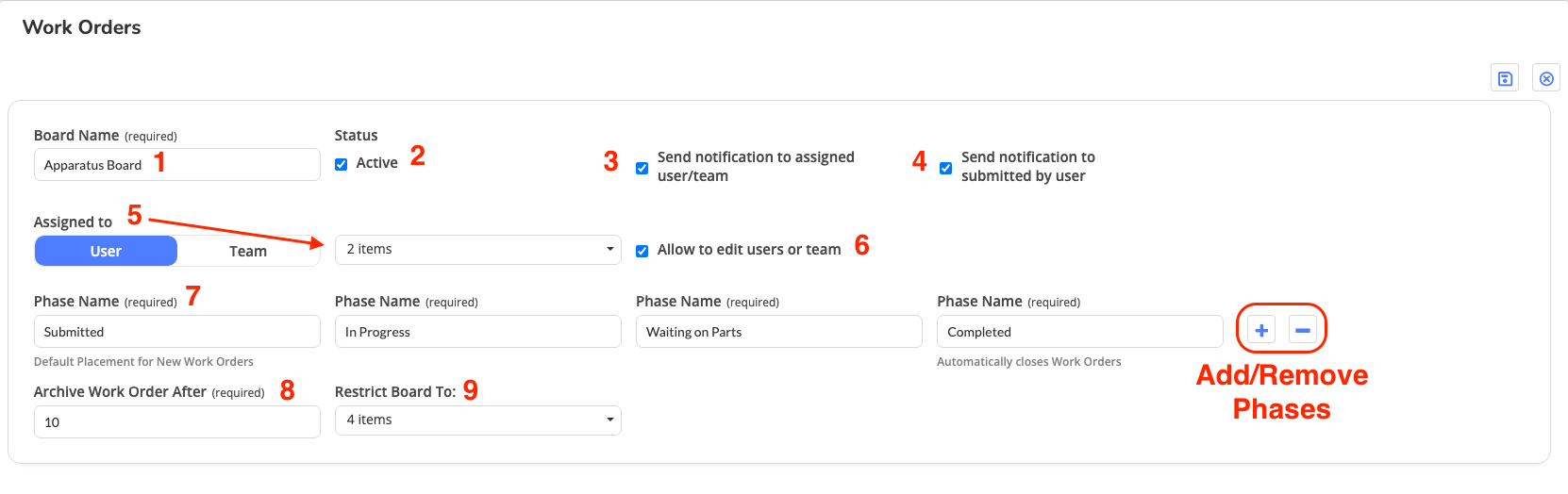Click the save board icon
This screenshot has height=494, width=1568.
1505,78
